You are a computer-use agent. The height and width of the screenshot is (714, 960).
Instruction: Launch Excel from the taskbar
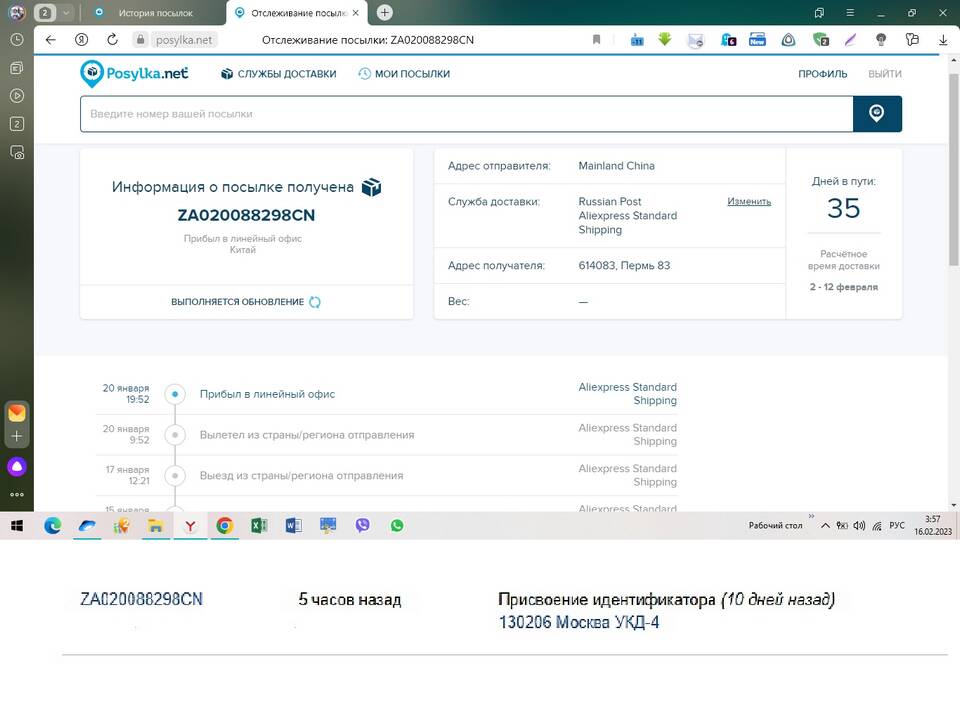[x=259, y=525]
